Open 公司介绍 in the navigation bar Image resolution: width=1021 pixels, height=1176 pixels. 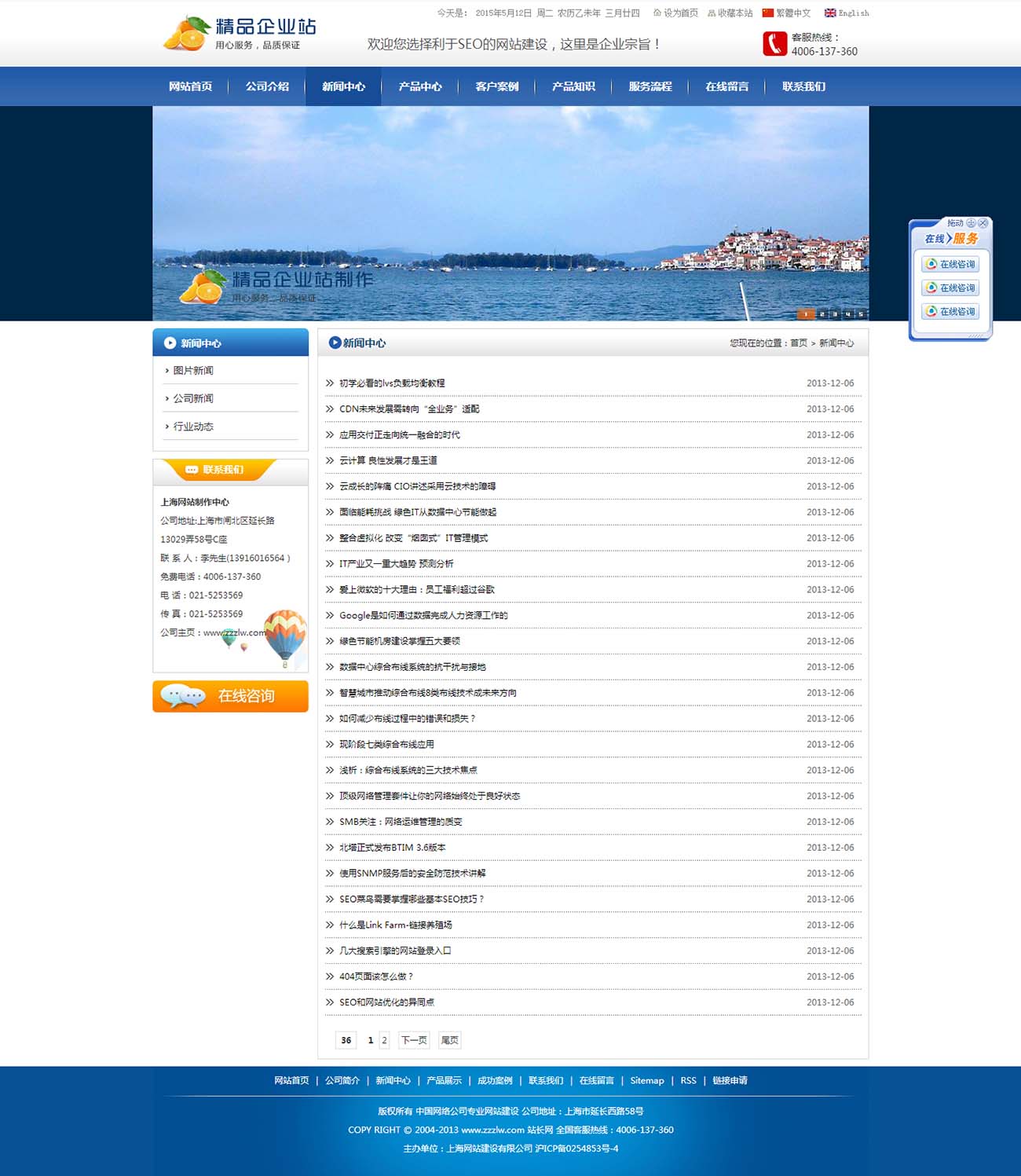267,86
